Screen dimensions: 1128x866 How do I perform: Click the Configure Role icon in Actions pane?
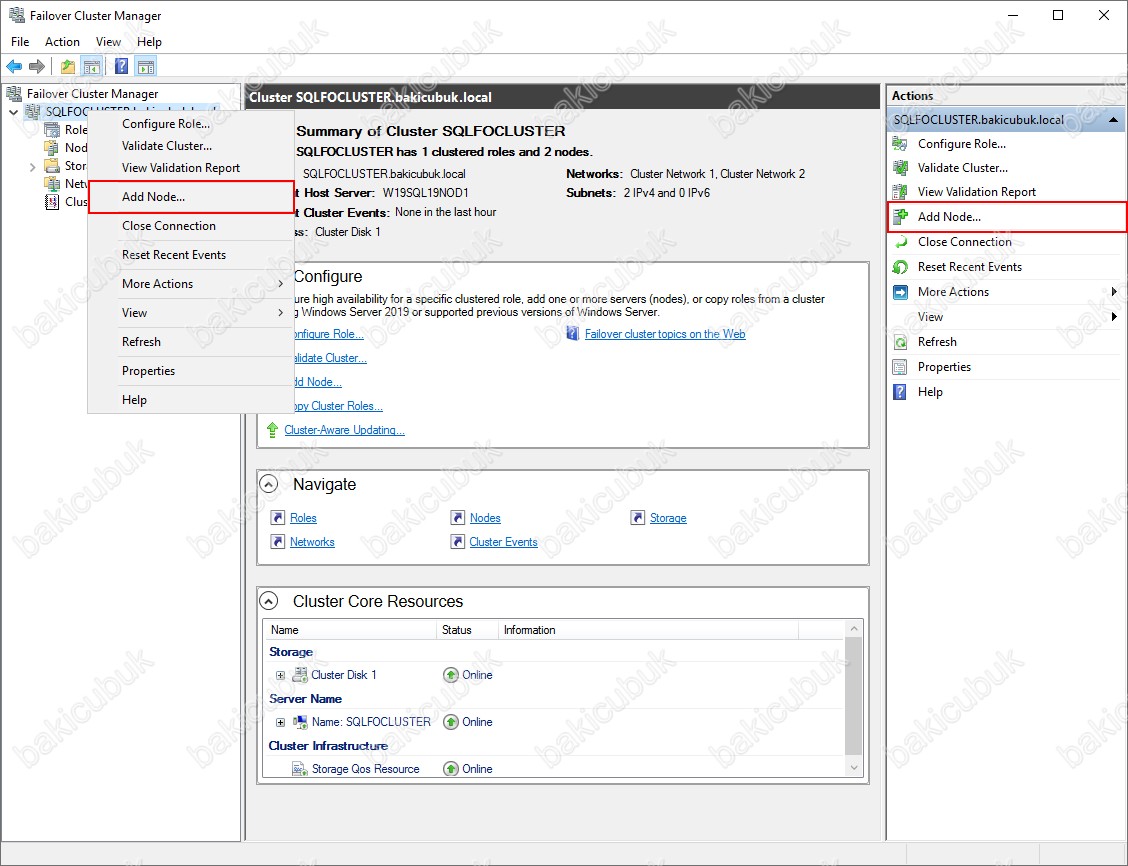[x=900, y=144]
